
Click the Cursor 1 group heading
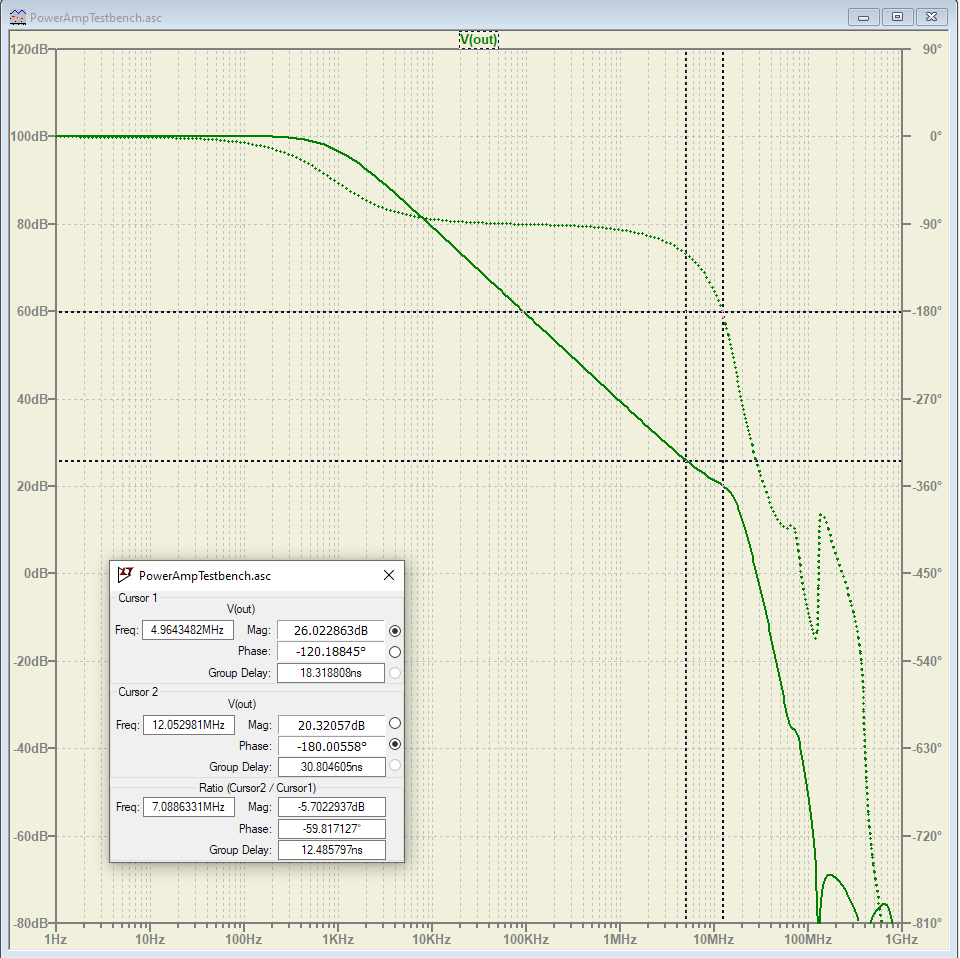(x=138, y=598)
